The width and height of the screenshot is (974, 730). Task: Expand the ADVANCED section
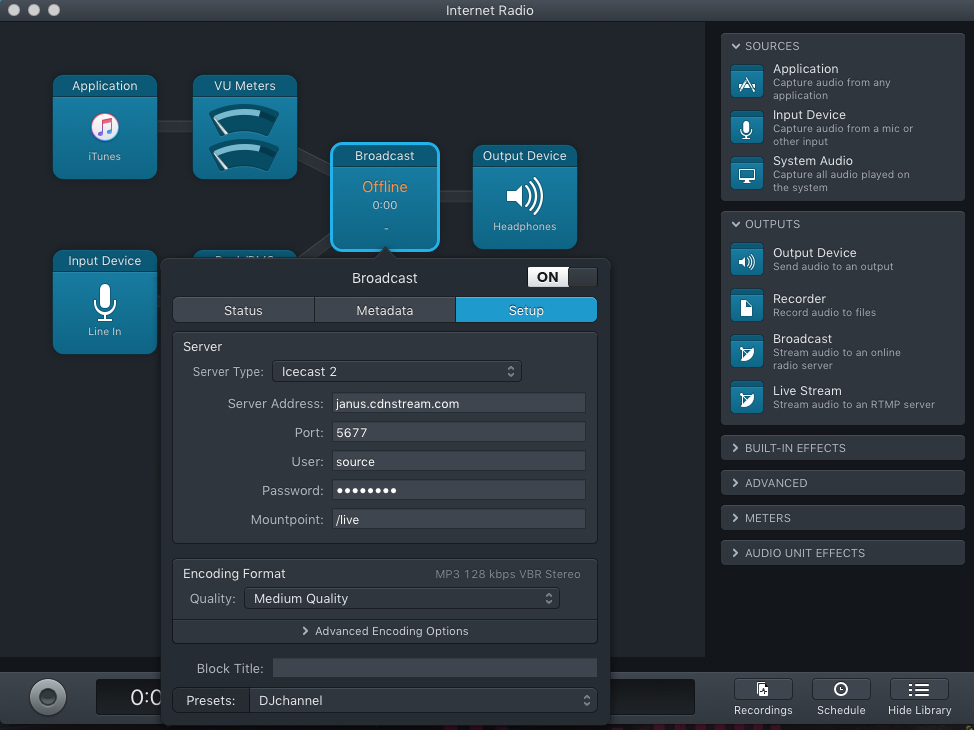click(x=842, y=483)
